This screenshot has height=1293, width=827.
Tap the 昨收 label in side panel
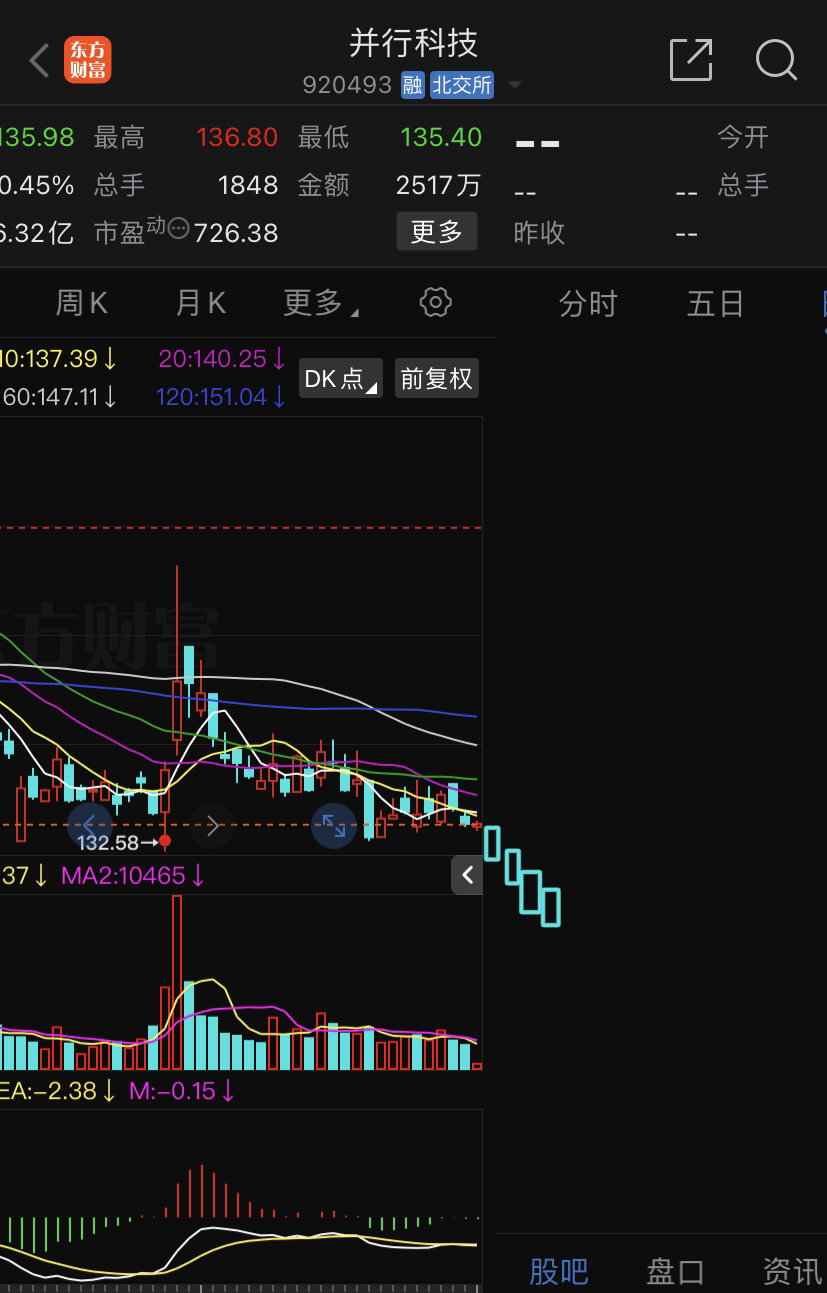(x=539, y=233)
